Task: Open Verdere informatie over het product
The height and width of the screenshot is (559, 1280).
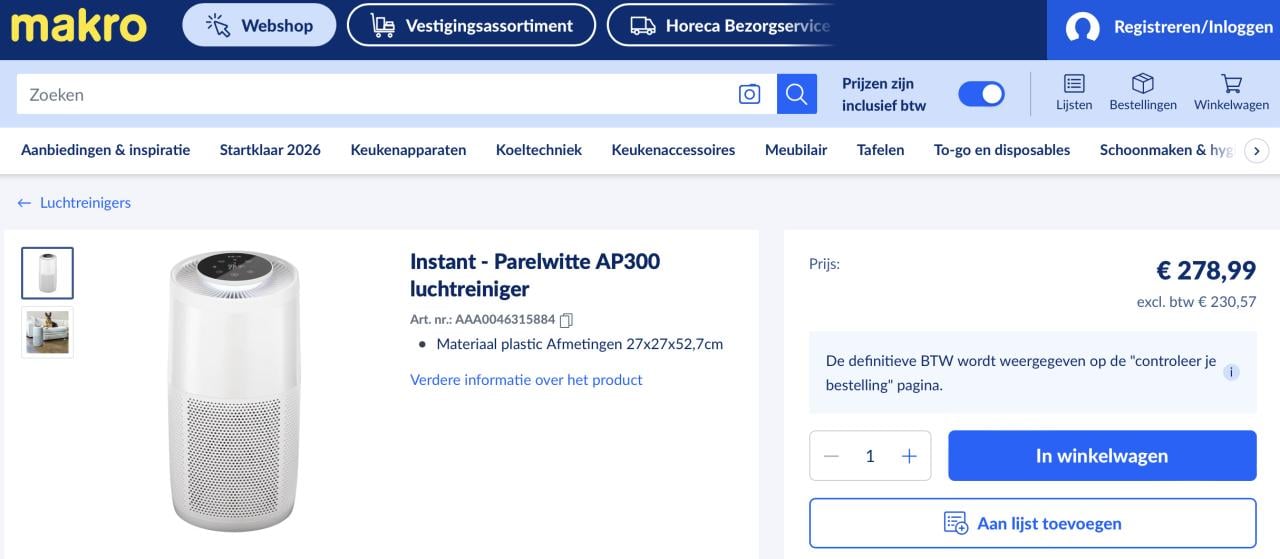Action: 526,380
